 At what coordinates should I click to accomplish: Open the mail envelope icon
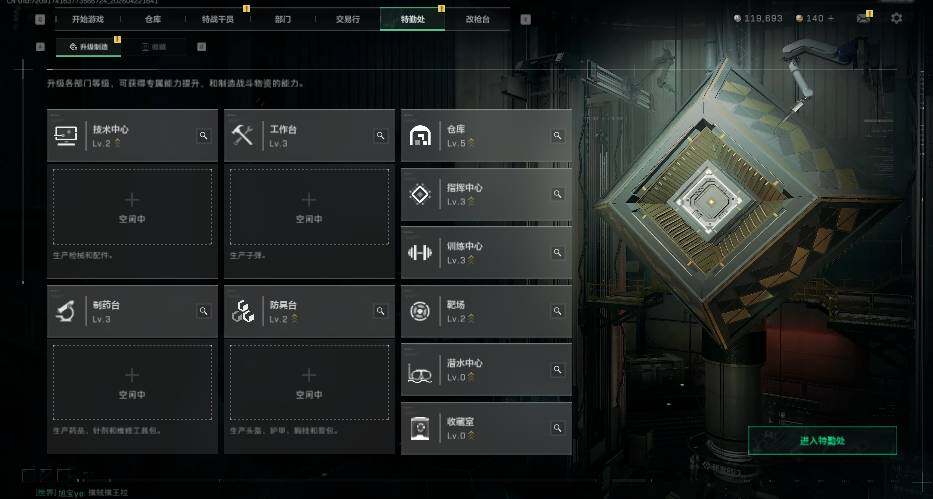tap(863, 18)
